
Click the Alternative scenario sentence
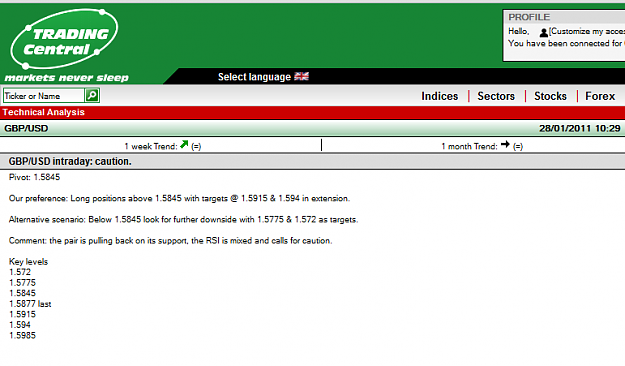click(183, 219)
